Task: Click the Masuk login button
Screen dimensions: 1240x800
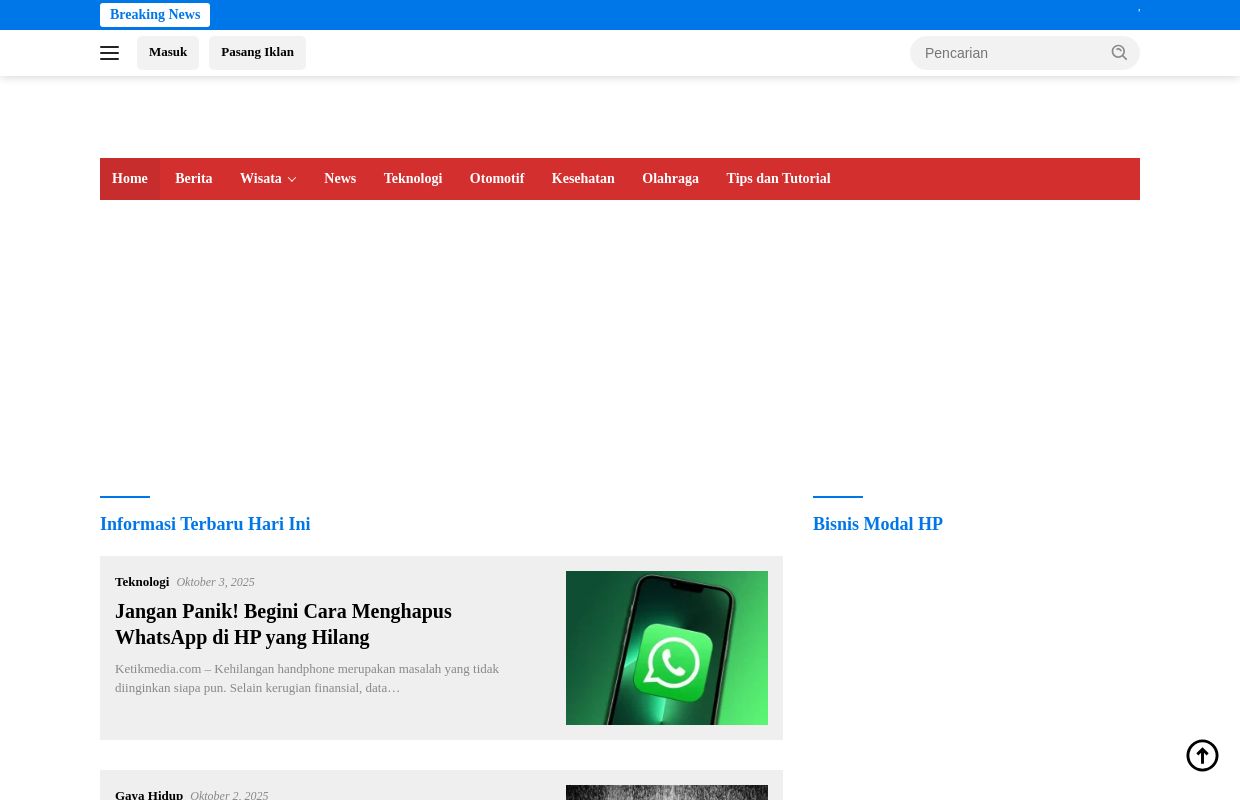Action: 168,52
